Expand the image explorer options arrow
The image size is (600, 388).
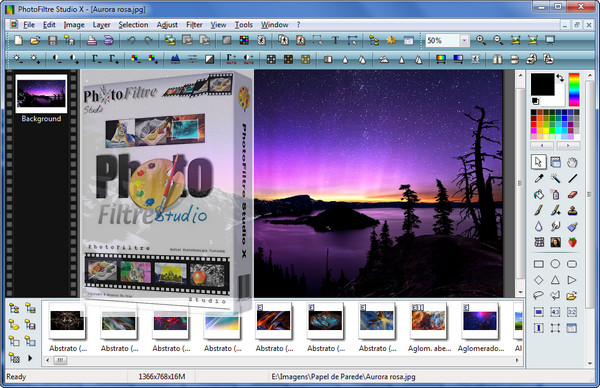pyautogui.click(x=30, y=359)
